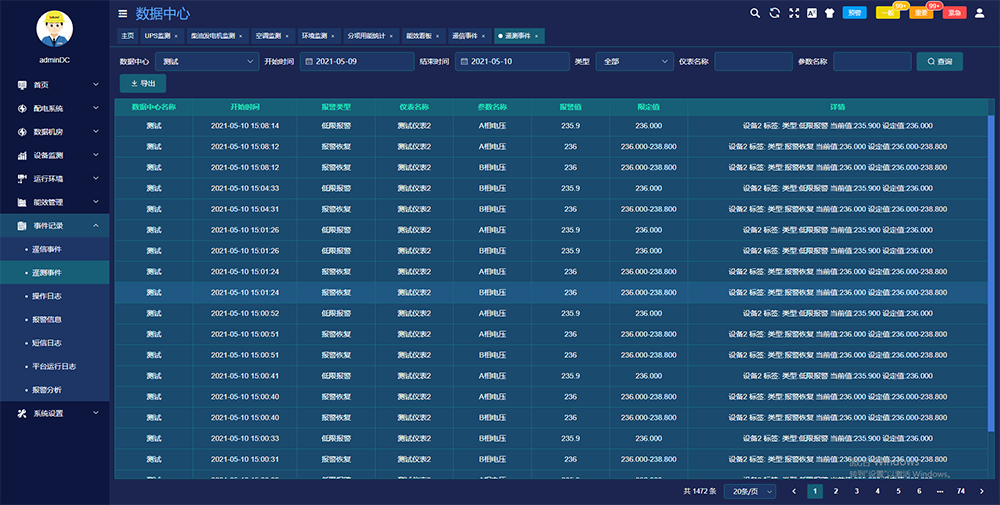Expand the 配电系统 sidebar menu
The width and height of the screenshot is (1000, 505).
54,108
